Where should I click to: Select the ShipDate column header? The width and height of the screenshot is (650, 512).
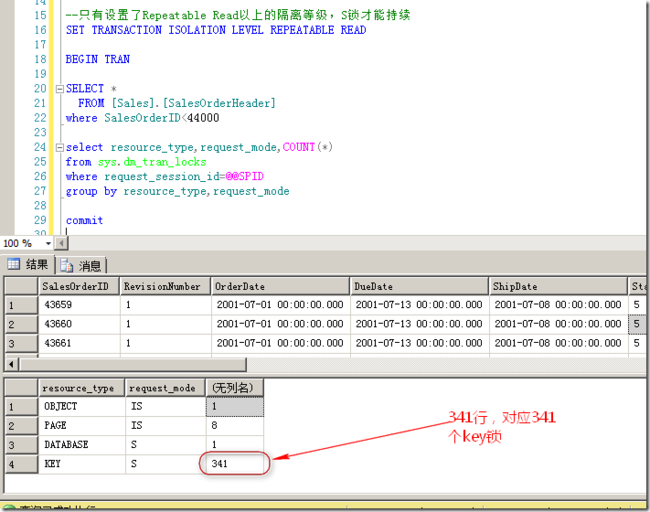558,286
